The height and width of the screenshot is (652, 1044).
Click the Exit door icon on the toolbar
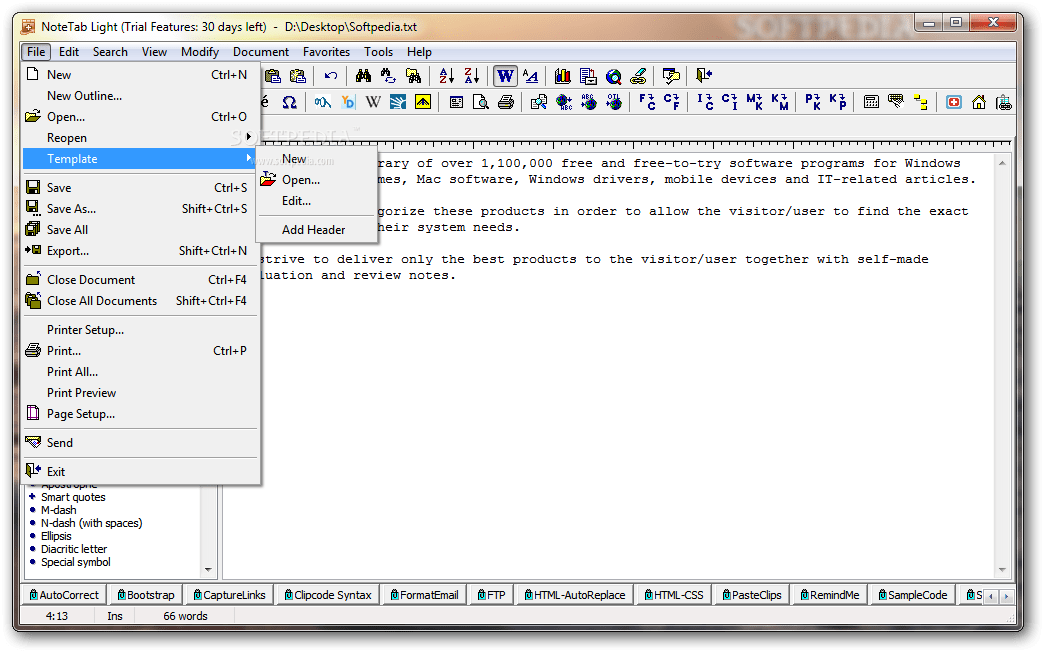703,76
